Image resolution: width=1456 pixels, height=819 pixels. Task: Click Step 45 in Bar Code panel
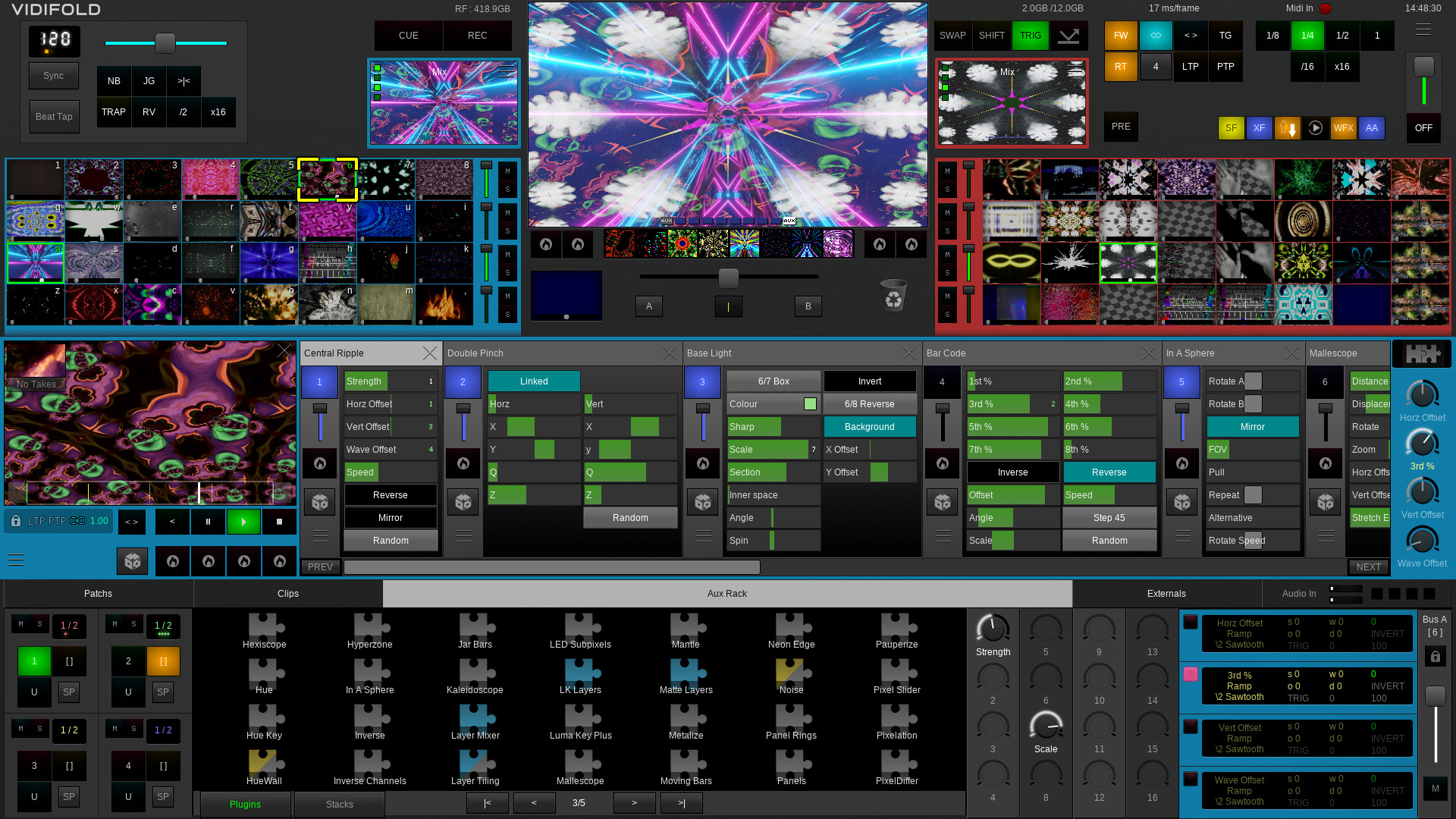pos(1109,518)
